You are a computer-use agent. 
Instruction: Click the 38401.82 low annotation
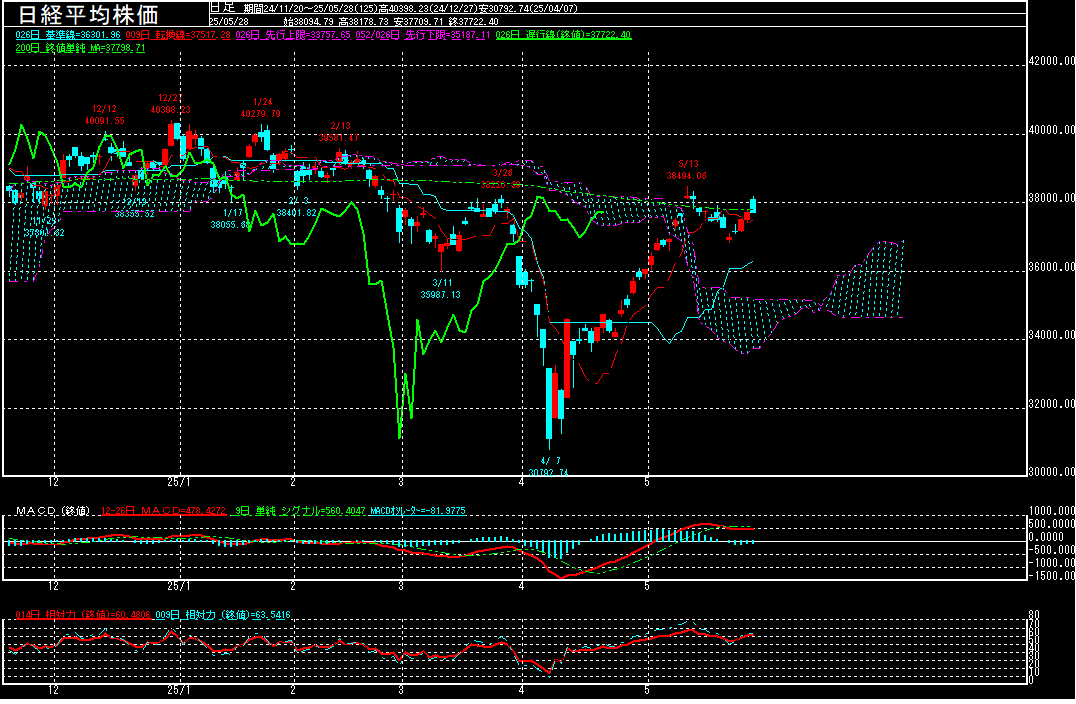(296, 213)
